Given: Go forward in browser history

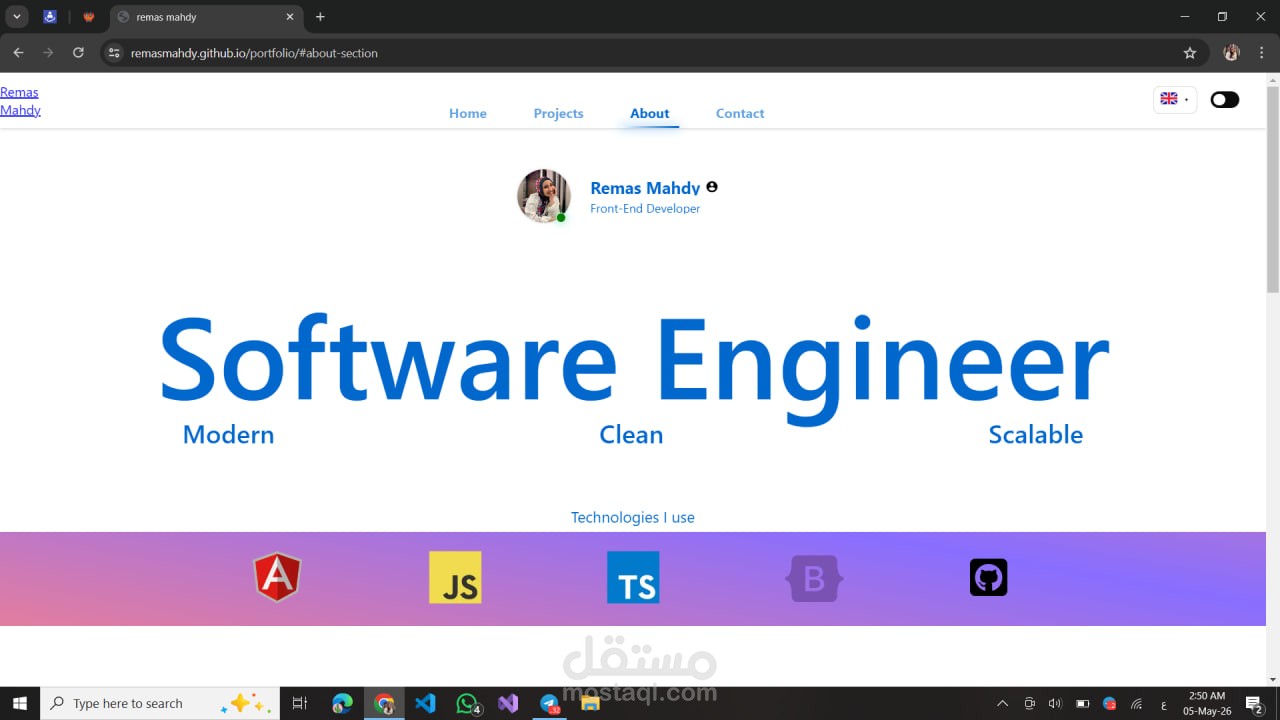Looking at the screenshot, I should click(48, 53).
